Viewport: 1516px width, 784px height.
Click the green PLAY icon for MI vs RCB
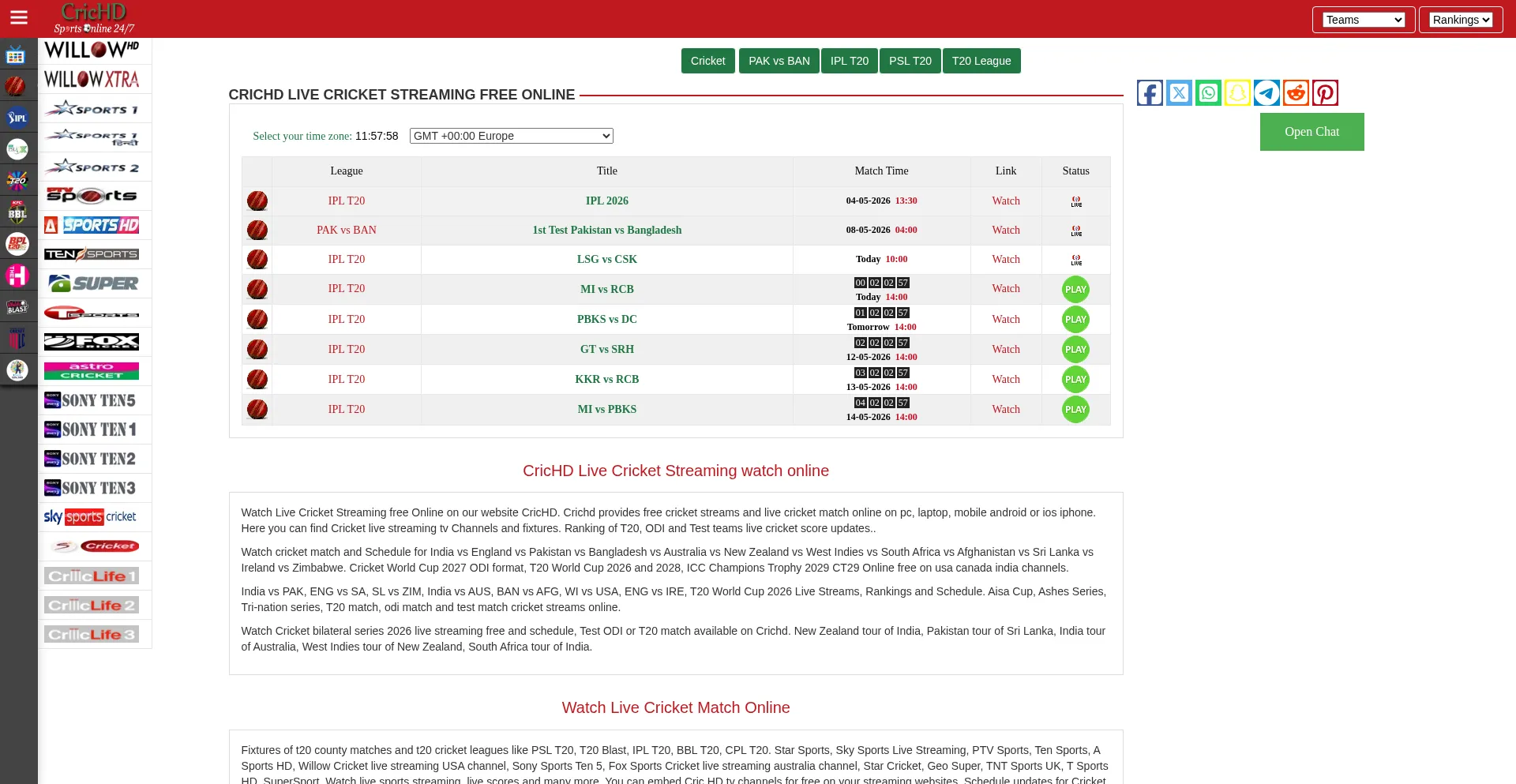click(1075, 289)
